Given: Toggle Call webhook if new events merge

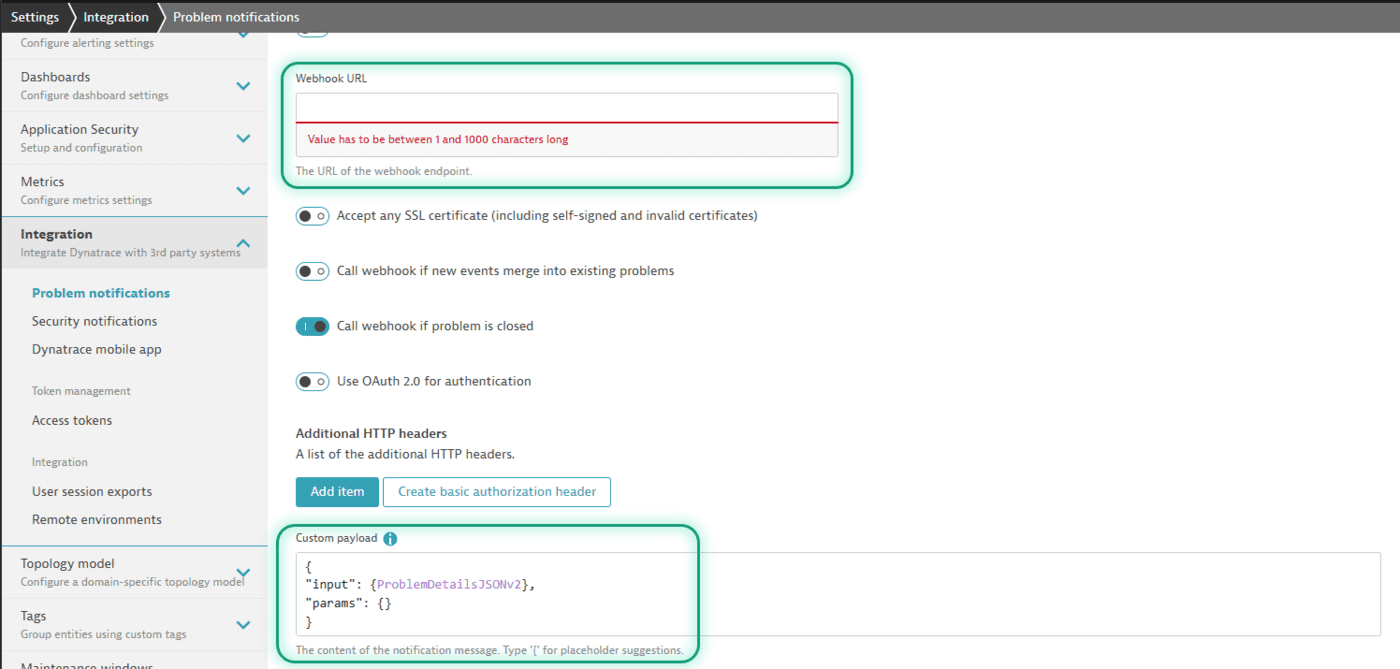Looking at the screenshot, I should 312,271.
